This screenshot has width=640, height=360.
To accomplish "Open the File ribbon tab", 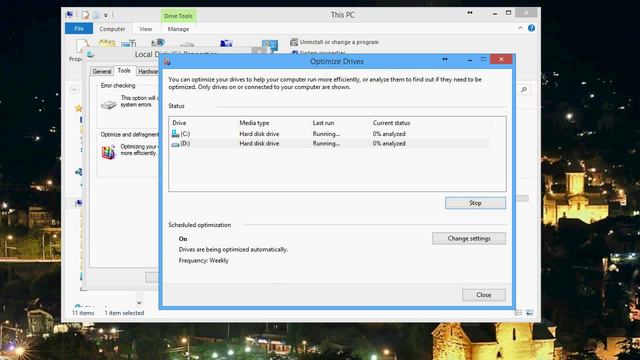I will [79, 29].
